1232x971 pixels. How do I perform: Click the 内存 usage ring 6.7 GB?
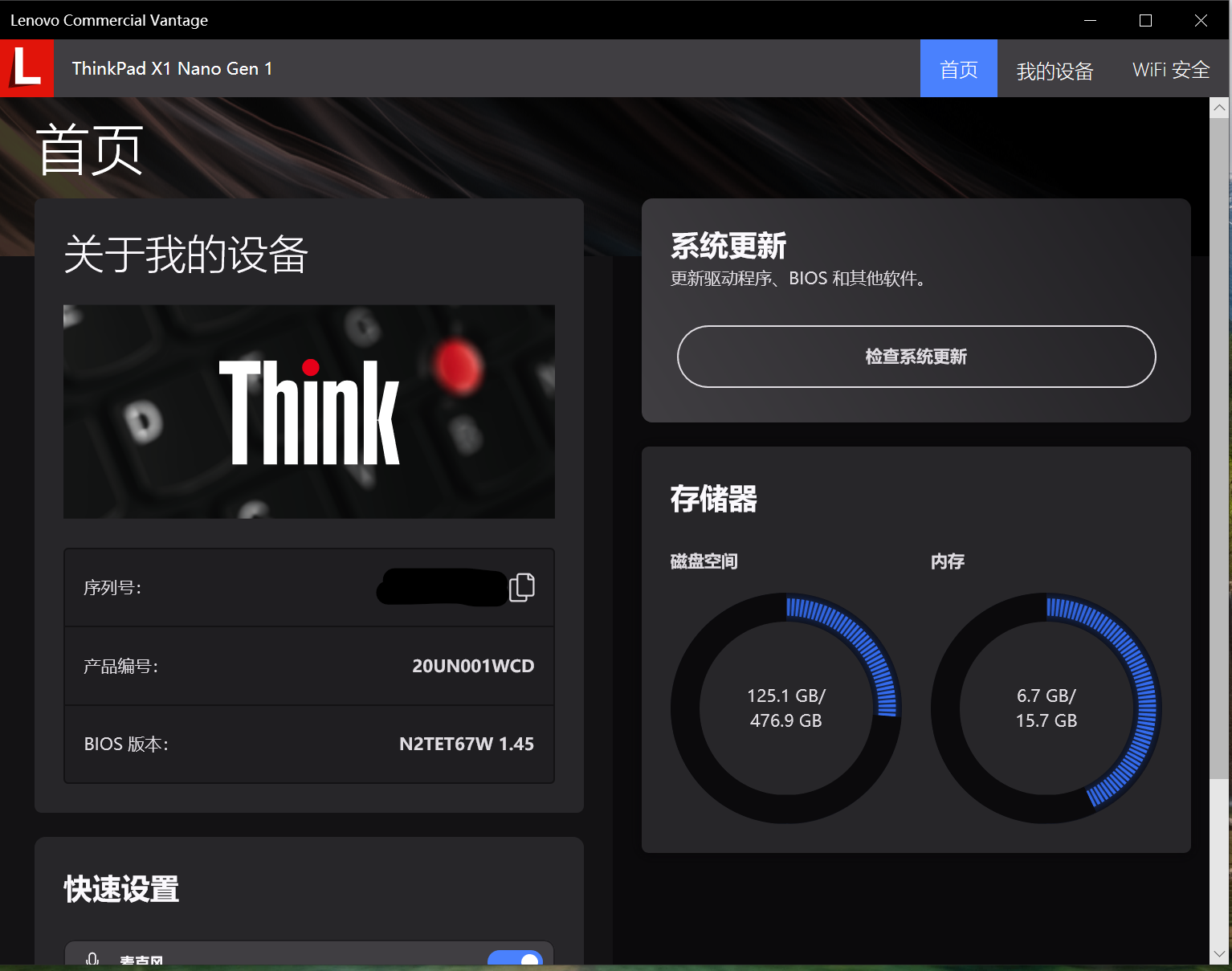(x=1046, y=708)
